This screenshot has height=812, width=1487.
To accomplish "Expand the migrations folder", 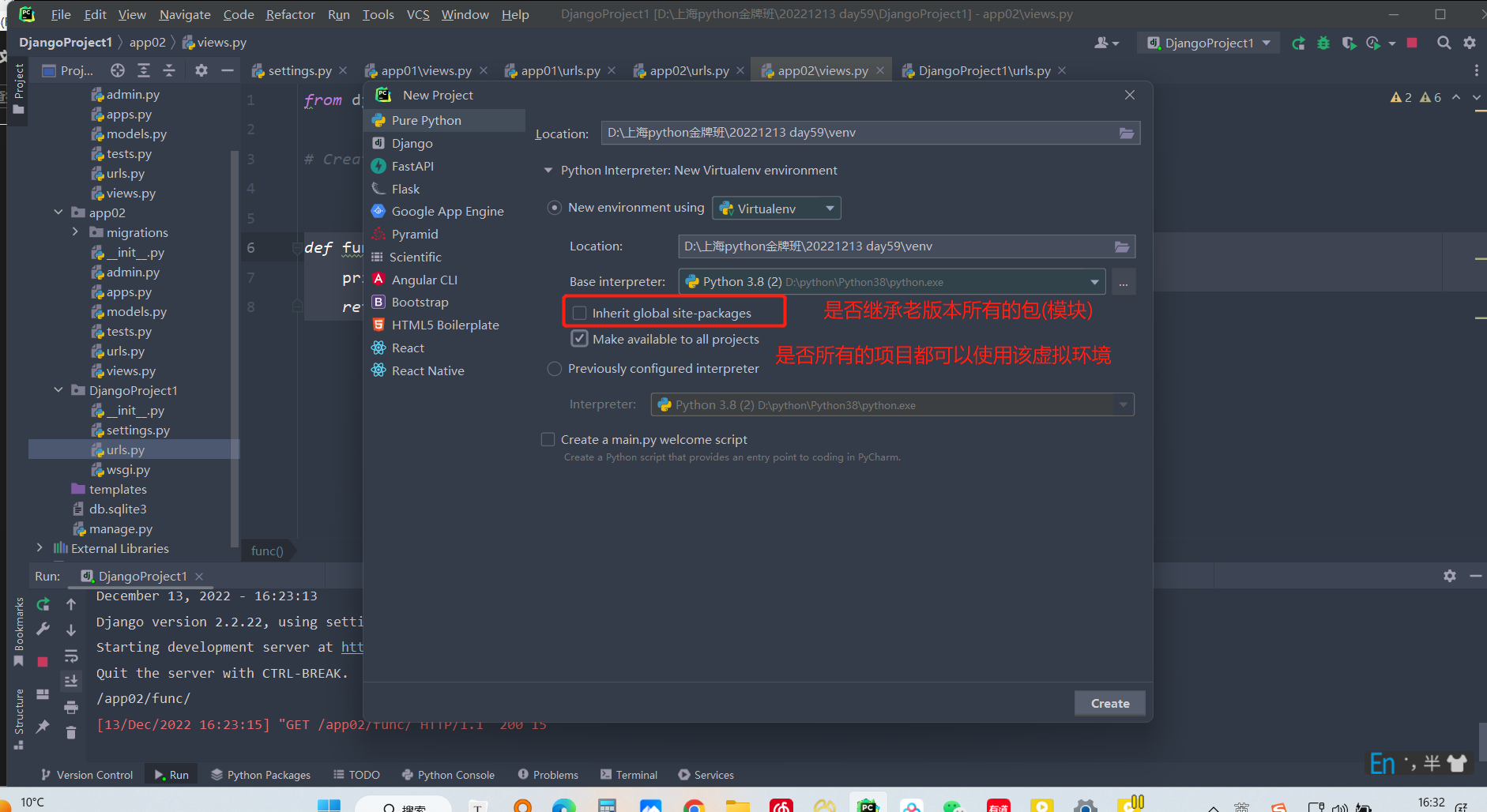I will pos(75,232).
